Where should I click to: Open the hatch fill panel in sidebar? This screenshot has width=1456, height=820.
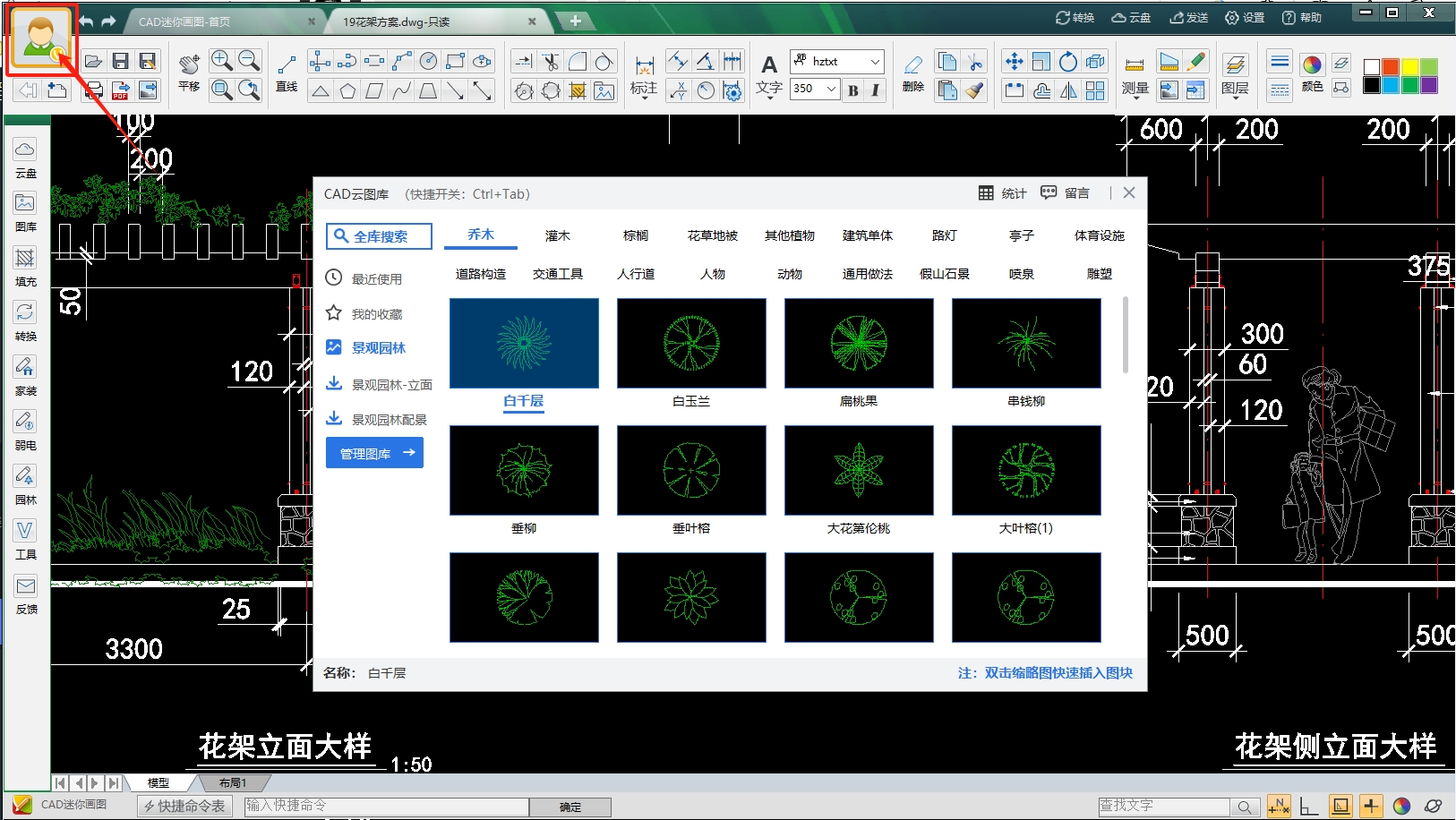tap(25, 259)
